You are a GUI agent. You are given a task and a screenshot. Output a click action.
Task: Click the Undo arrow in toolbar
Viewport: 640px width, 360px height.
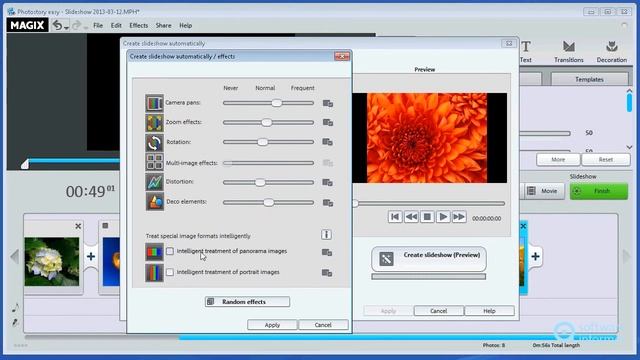58,25
